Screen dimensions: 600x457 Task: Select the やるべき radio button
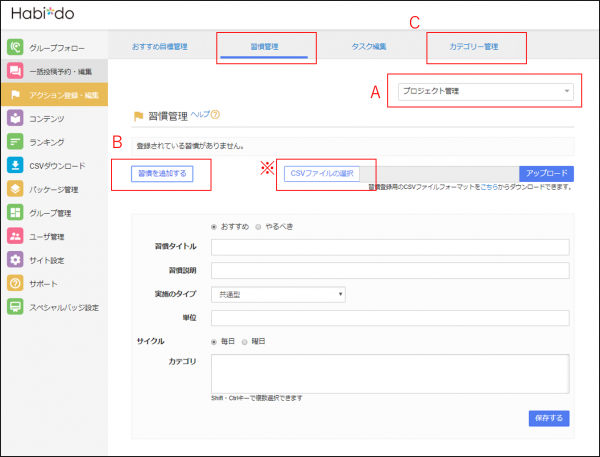click(x=258, y=227)
